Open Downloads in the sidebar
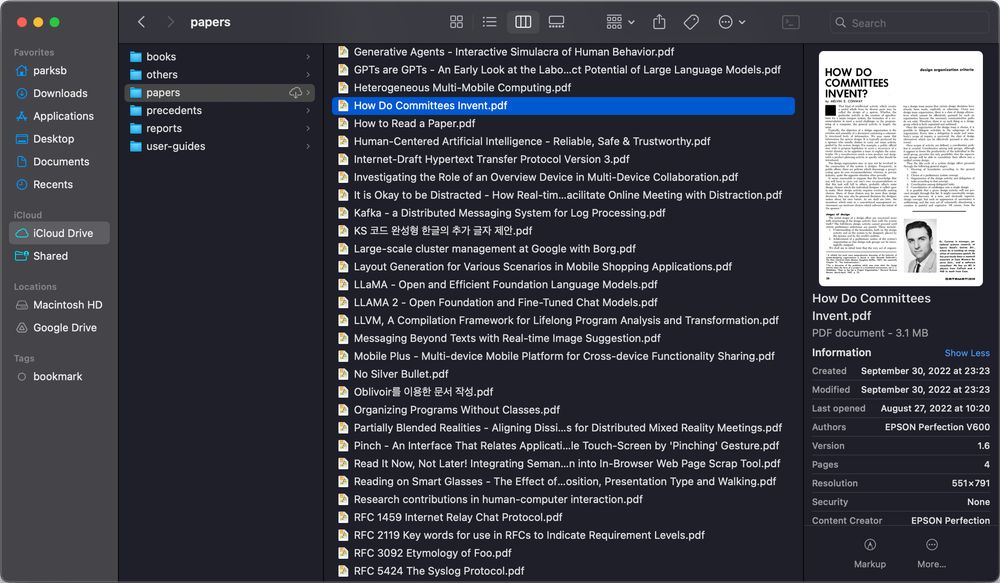 [x=60, y=93]
